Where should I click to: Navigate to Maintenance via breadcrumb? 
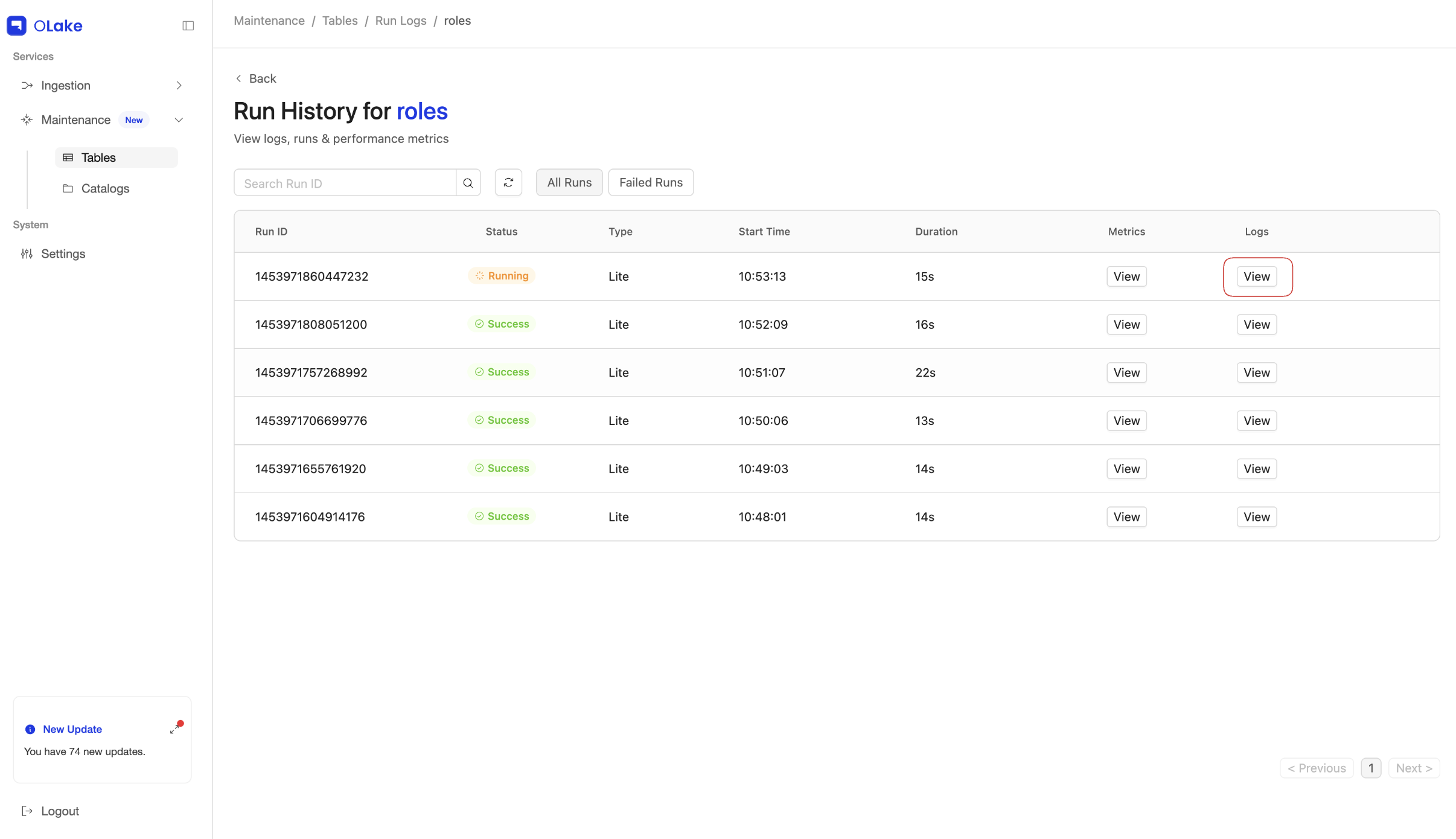[269, 20]
